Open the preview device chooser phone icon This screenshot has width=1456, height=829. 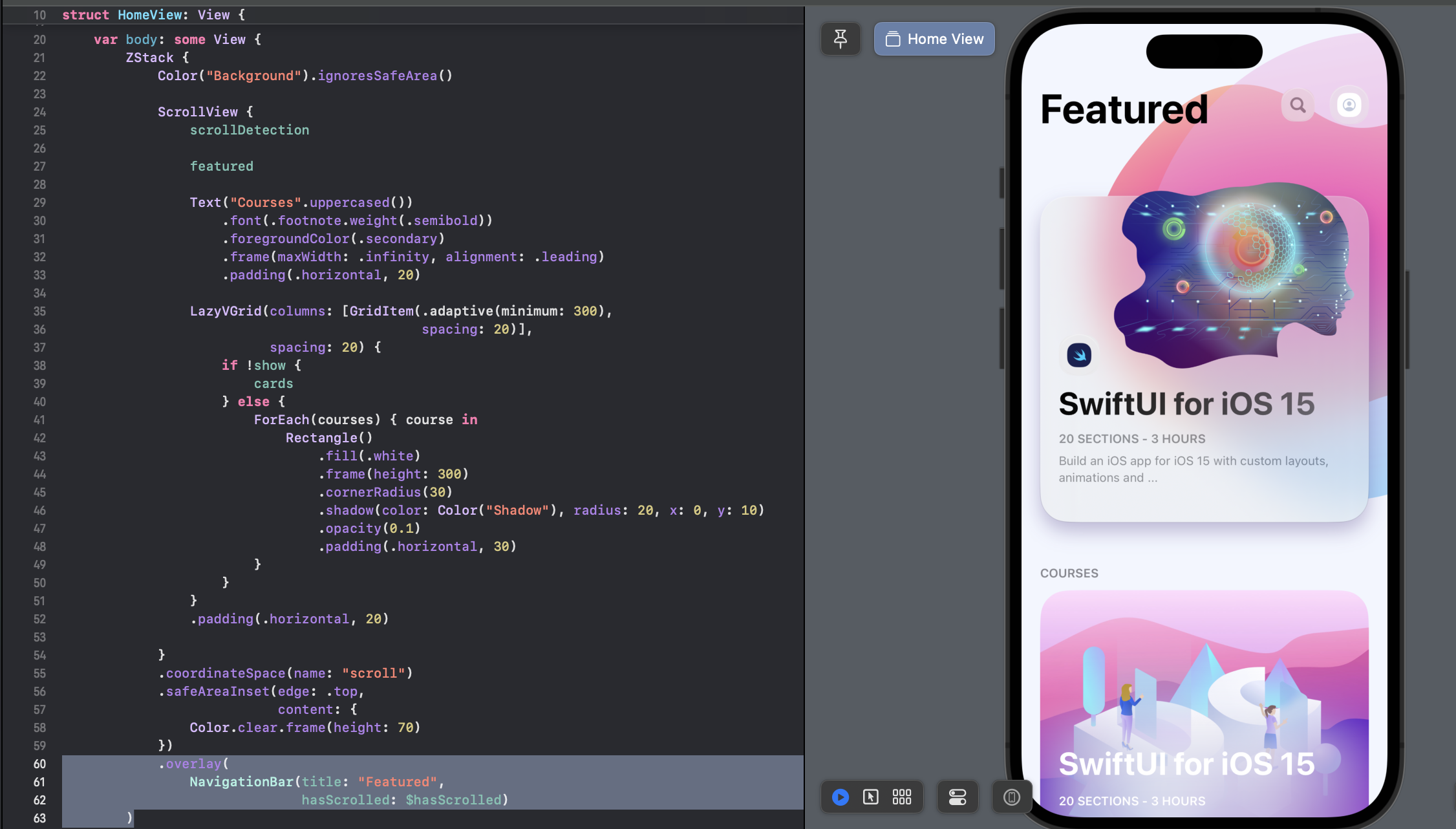tap(1012, 797)
